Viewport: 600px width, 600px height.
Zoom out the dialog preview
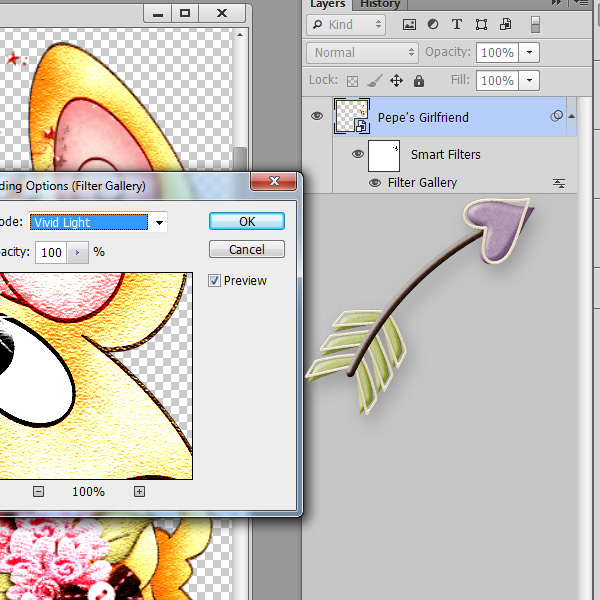coord(38,491)
